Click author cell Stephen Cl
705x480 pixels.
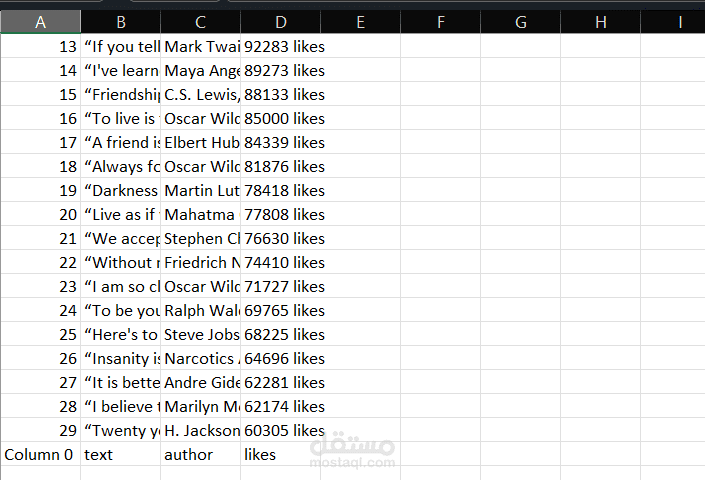201,238
